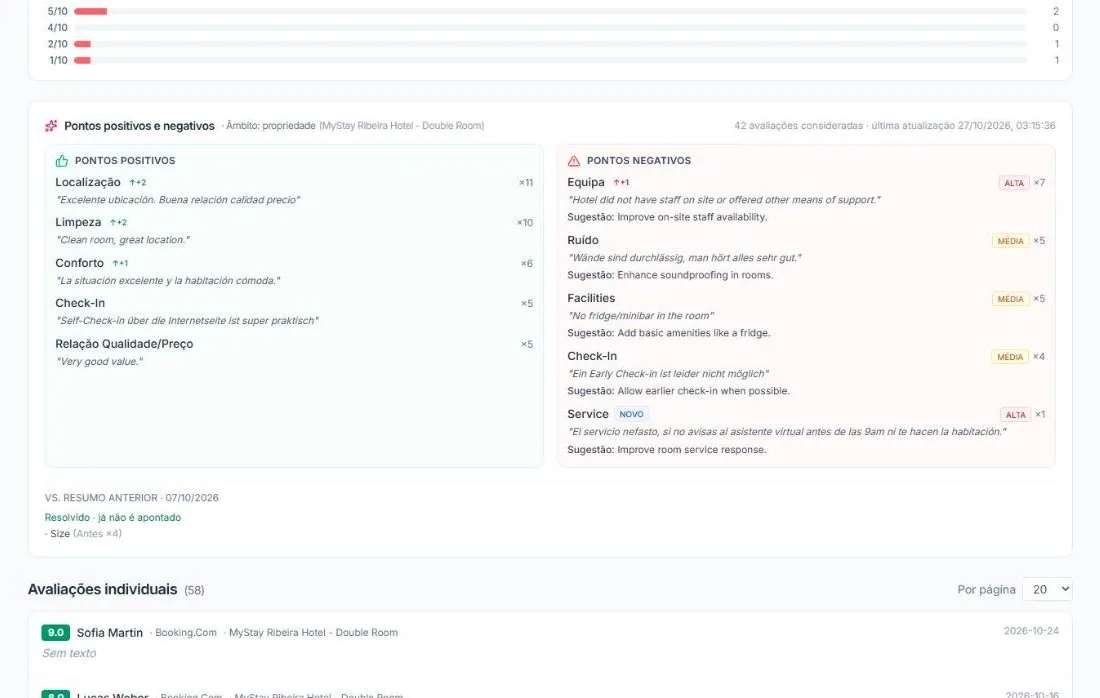Click the 5/10 rating distribution bar
The height and width of the screenshot is (698, 1100).
click(x=550, y=11)
